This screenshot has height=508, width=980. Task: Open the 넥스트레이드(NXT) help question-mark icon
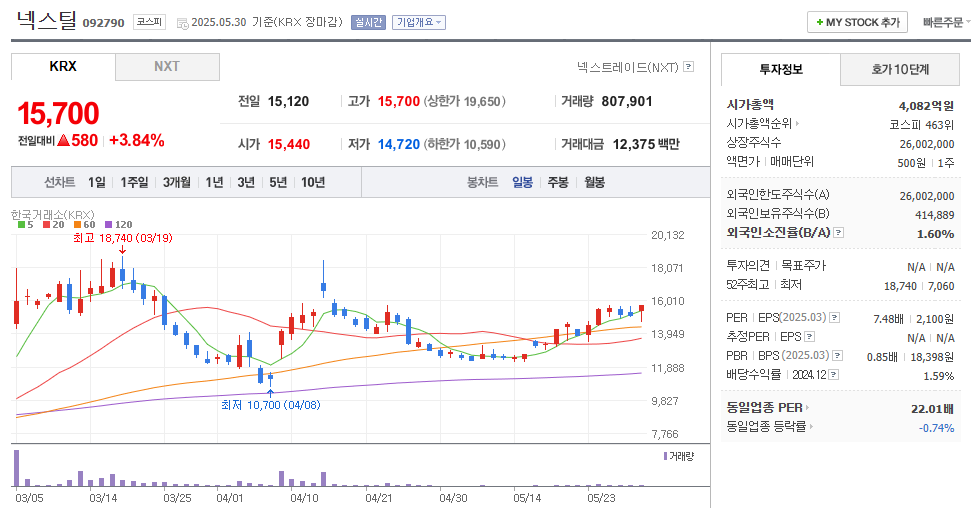pos(688,66)
